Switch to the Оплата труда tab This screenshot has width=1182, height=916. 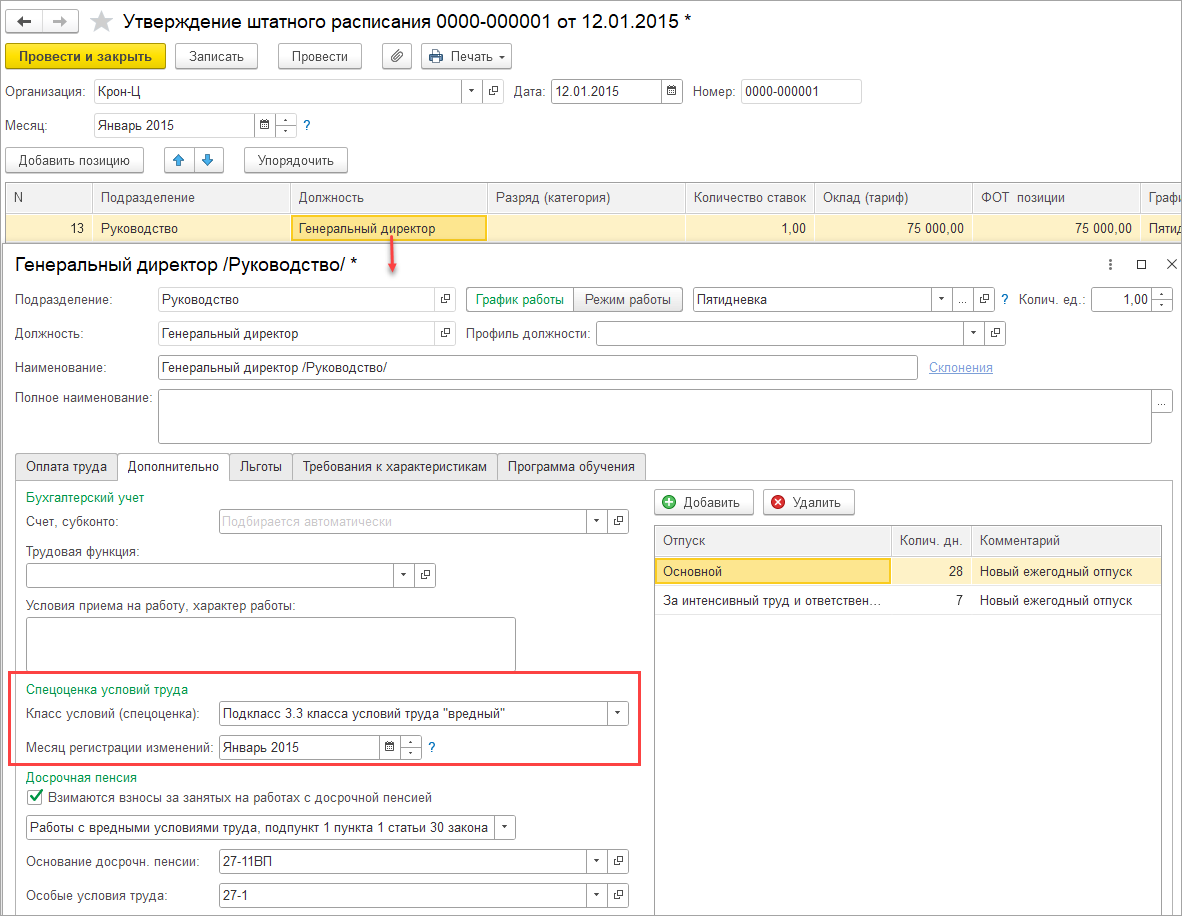[67, 467]
